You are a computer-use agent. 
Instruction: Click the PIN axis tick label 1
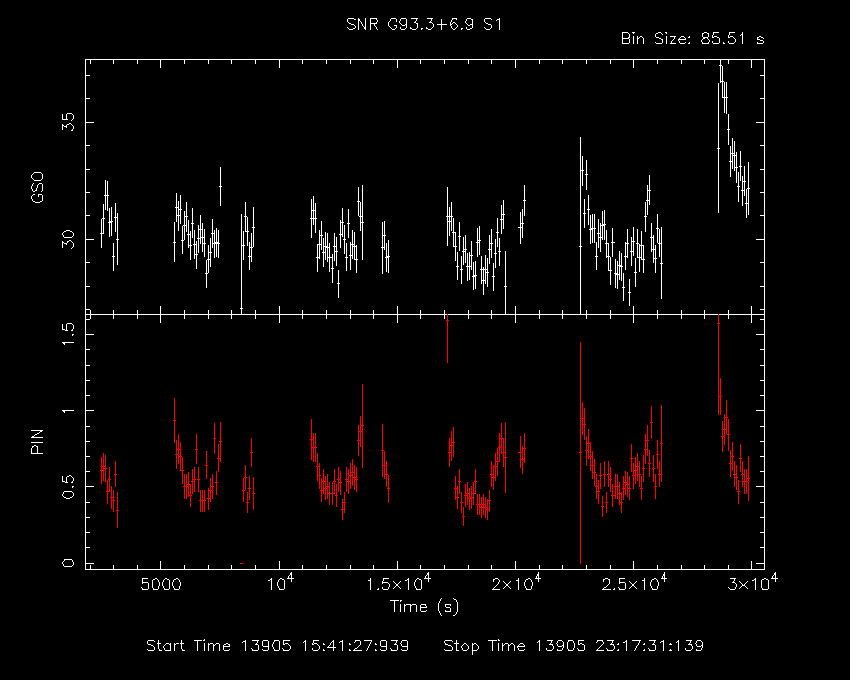68,410
